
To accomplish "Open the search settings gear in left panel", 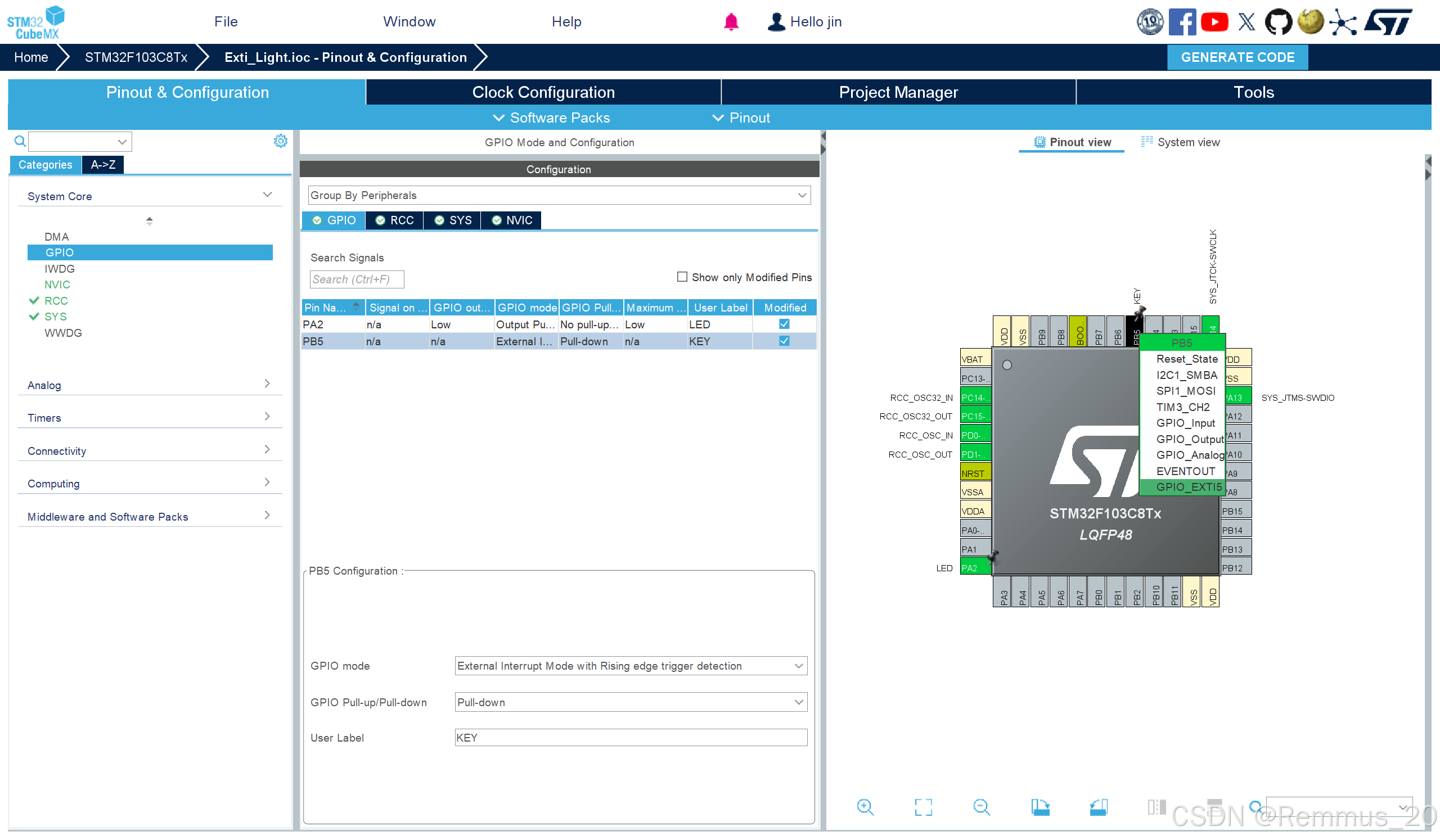I will 281,141.
